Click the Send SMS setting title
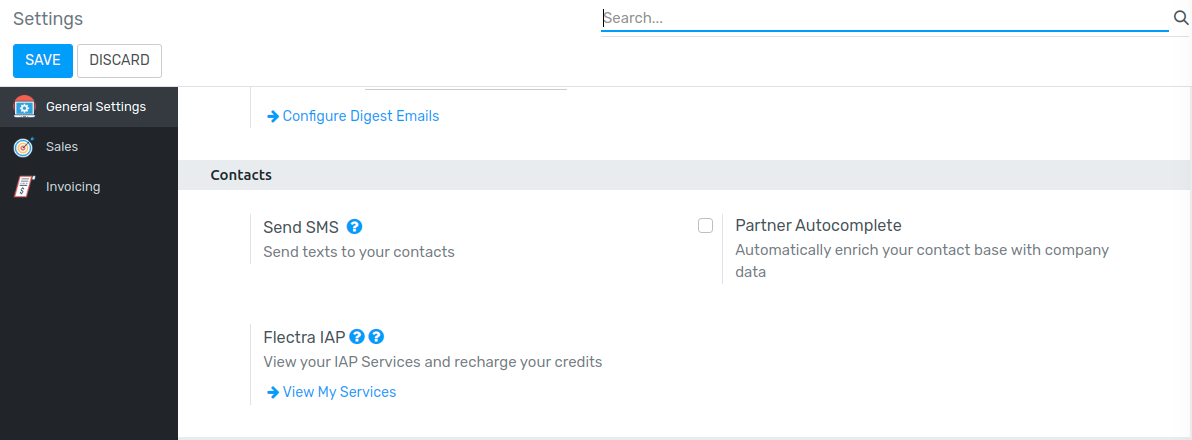This screenshot has height=440, width=1192. (301, 226)
